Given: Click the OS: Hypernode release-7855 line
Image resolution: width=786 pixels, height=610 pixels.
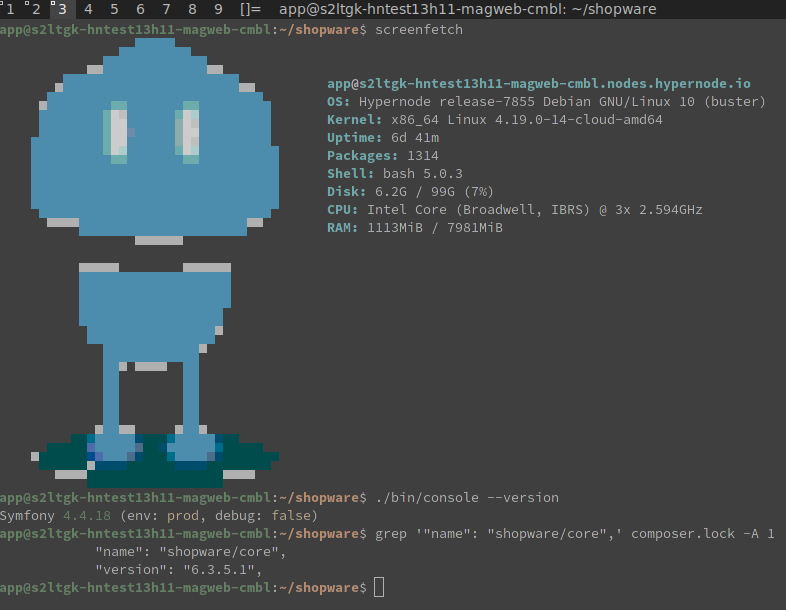Looking at the screenshot, I should [x=546, y=102].
